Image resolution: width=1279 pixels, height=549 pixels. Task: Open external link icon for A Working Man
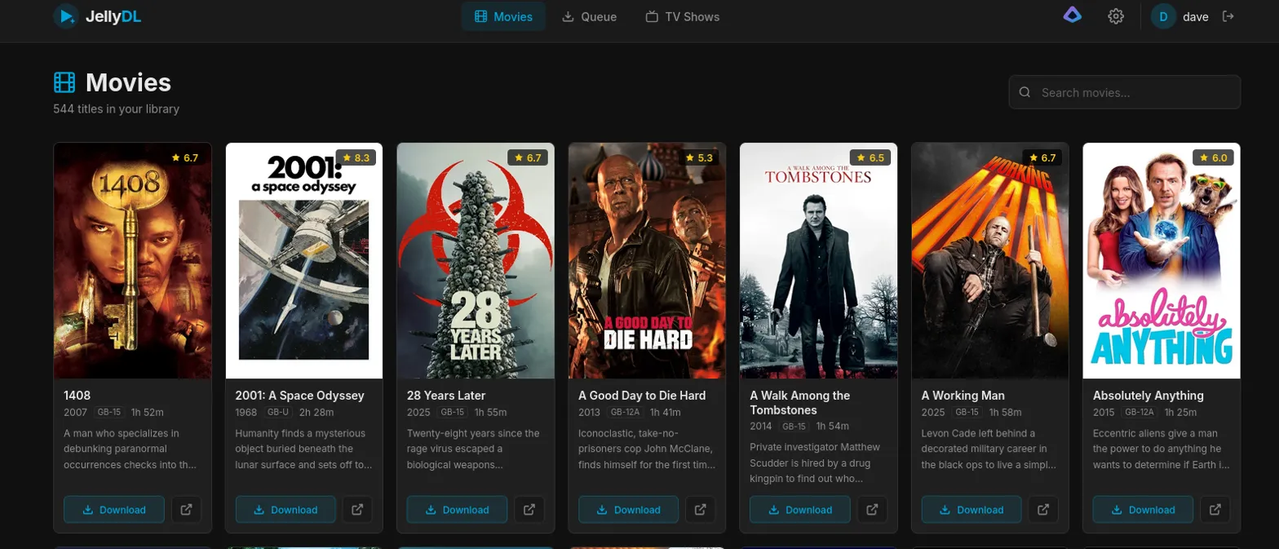point(1043,509)
